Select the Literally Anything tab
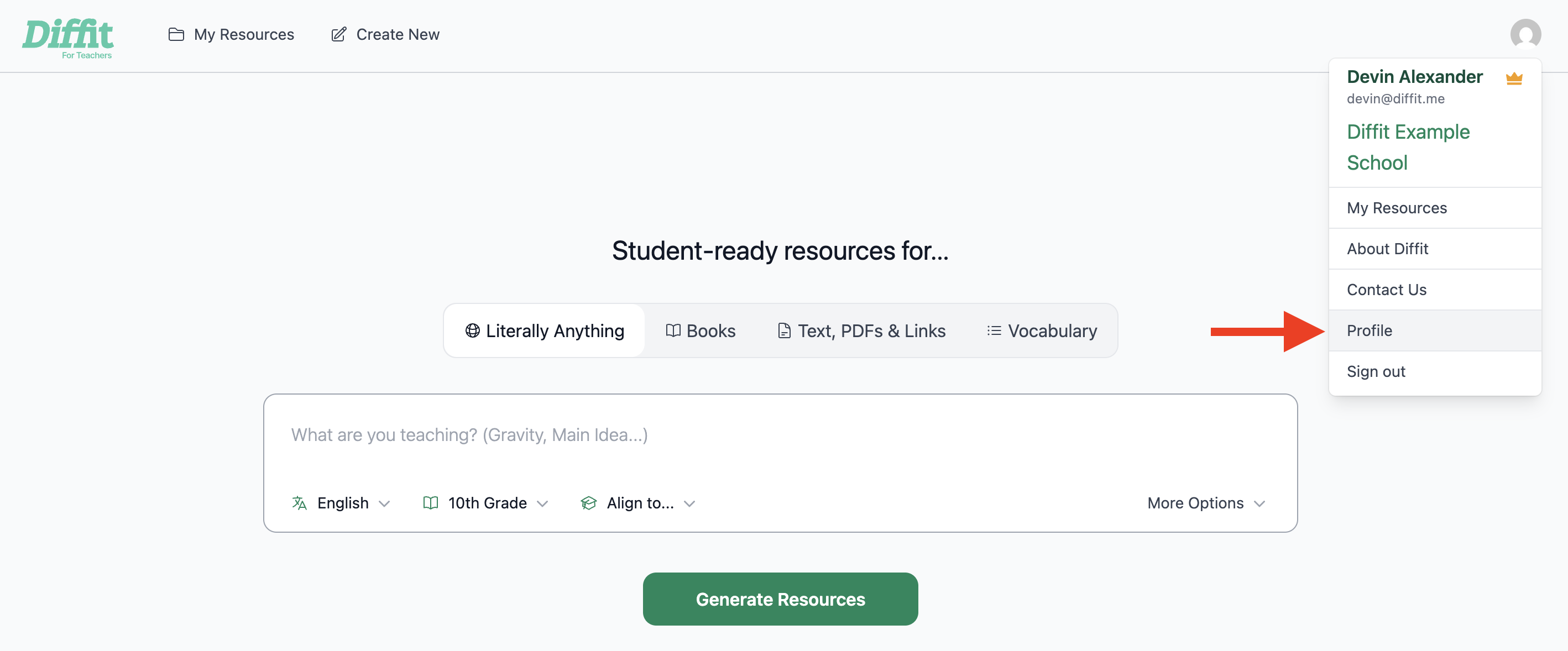 (544, 330)
